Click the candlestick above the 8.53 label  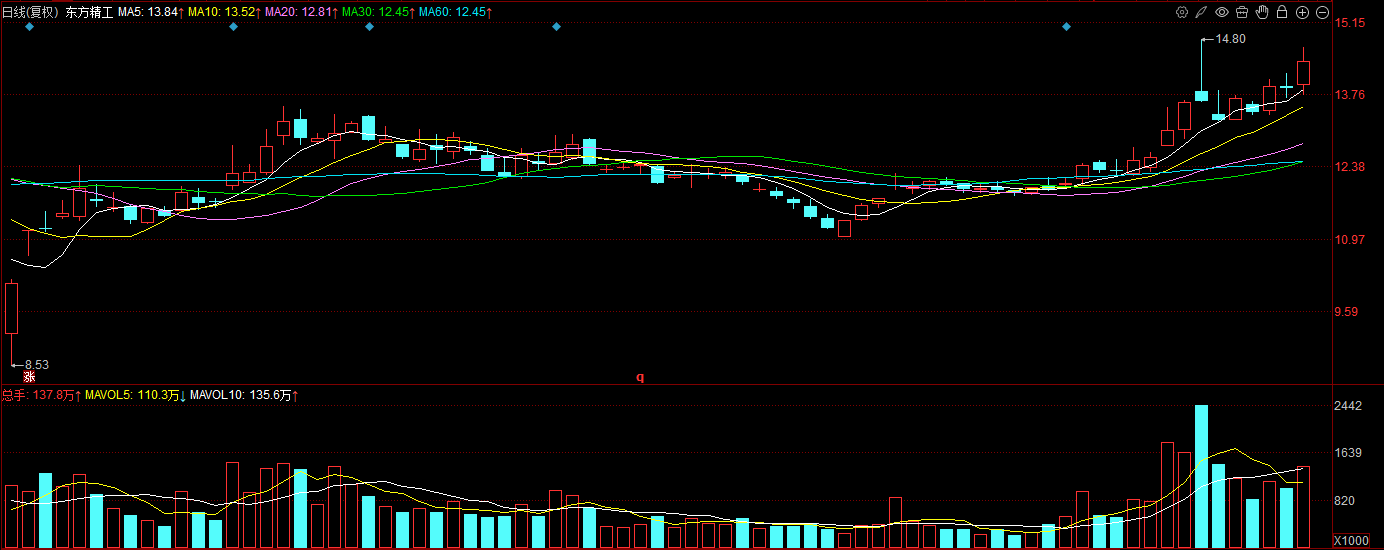(x=12, y=308)
